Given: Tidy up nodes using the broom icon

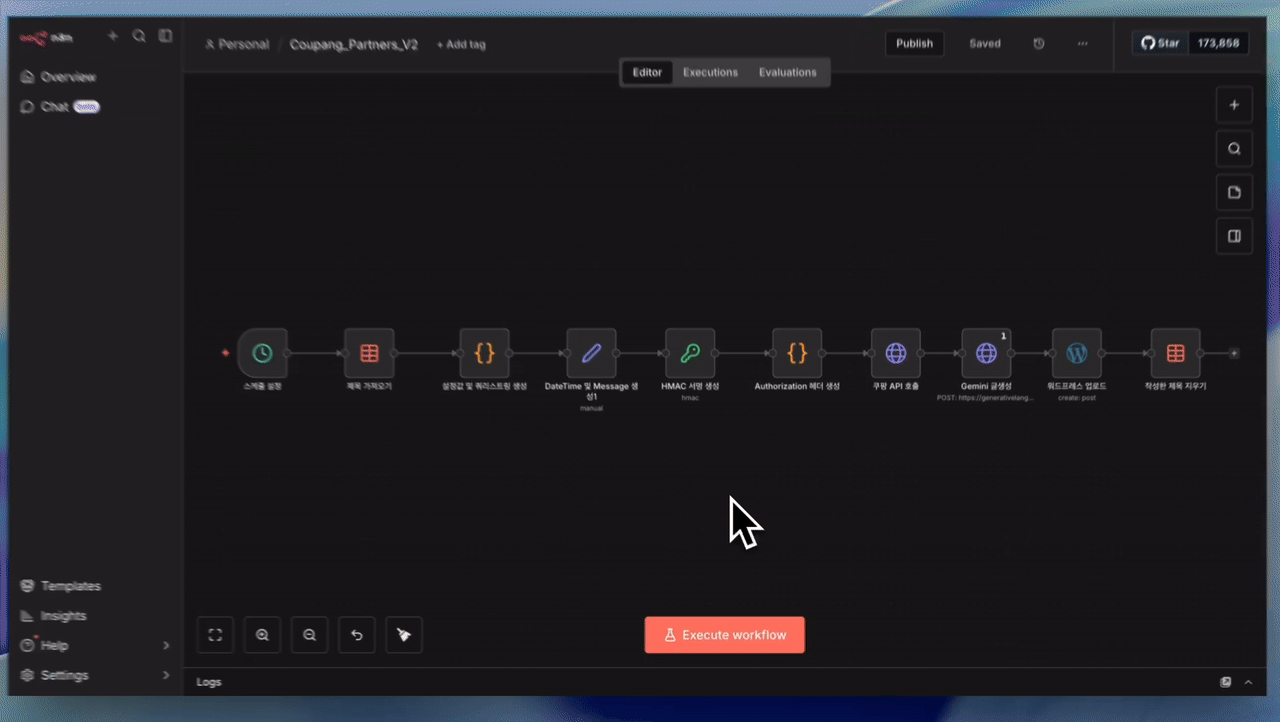Looking at the screenshot, I should click(404, 635).
